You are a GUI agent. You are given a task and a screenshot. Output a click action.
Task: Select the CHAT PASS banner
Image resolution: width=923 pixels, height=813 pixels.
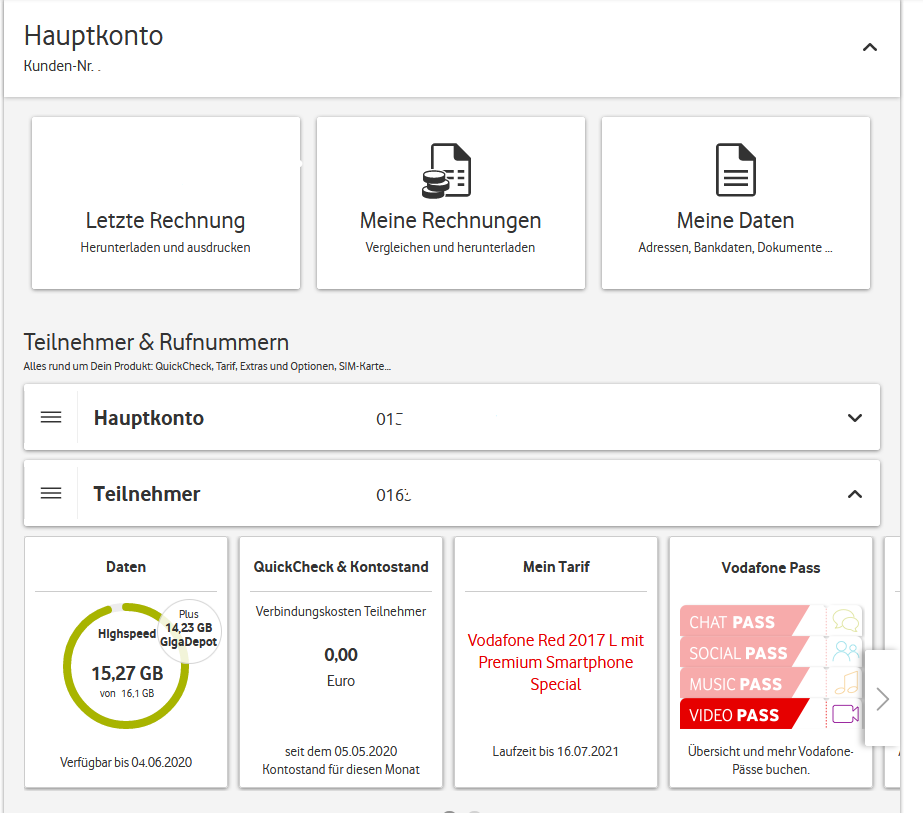coord(745,620)
